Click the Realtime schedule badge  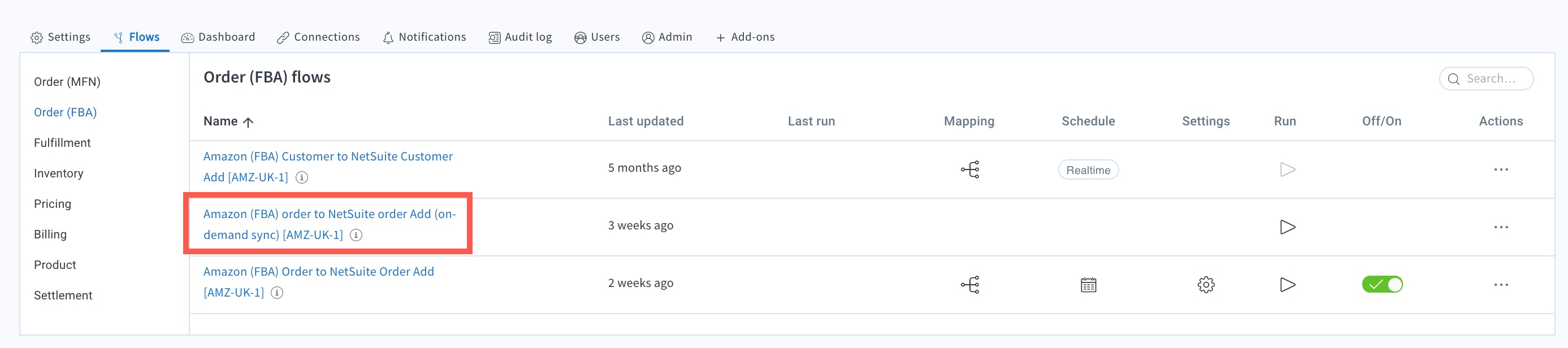tap(1088, 169)
